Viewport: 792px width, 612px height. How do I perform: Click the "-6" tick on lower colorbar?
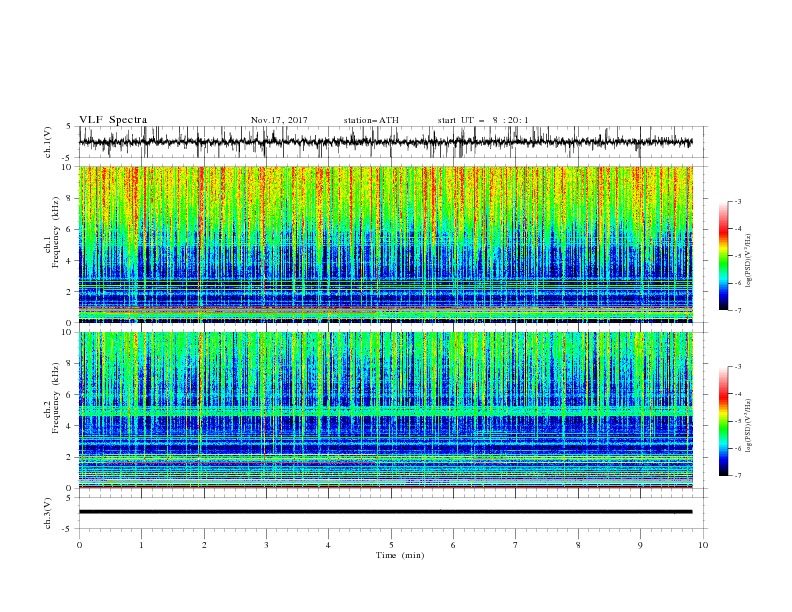pyautogui.click(x=737, y=448)
